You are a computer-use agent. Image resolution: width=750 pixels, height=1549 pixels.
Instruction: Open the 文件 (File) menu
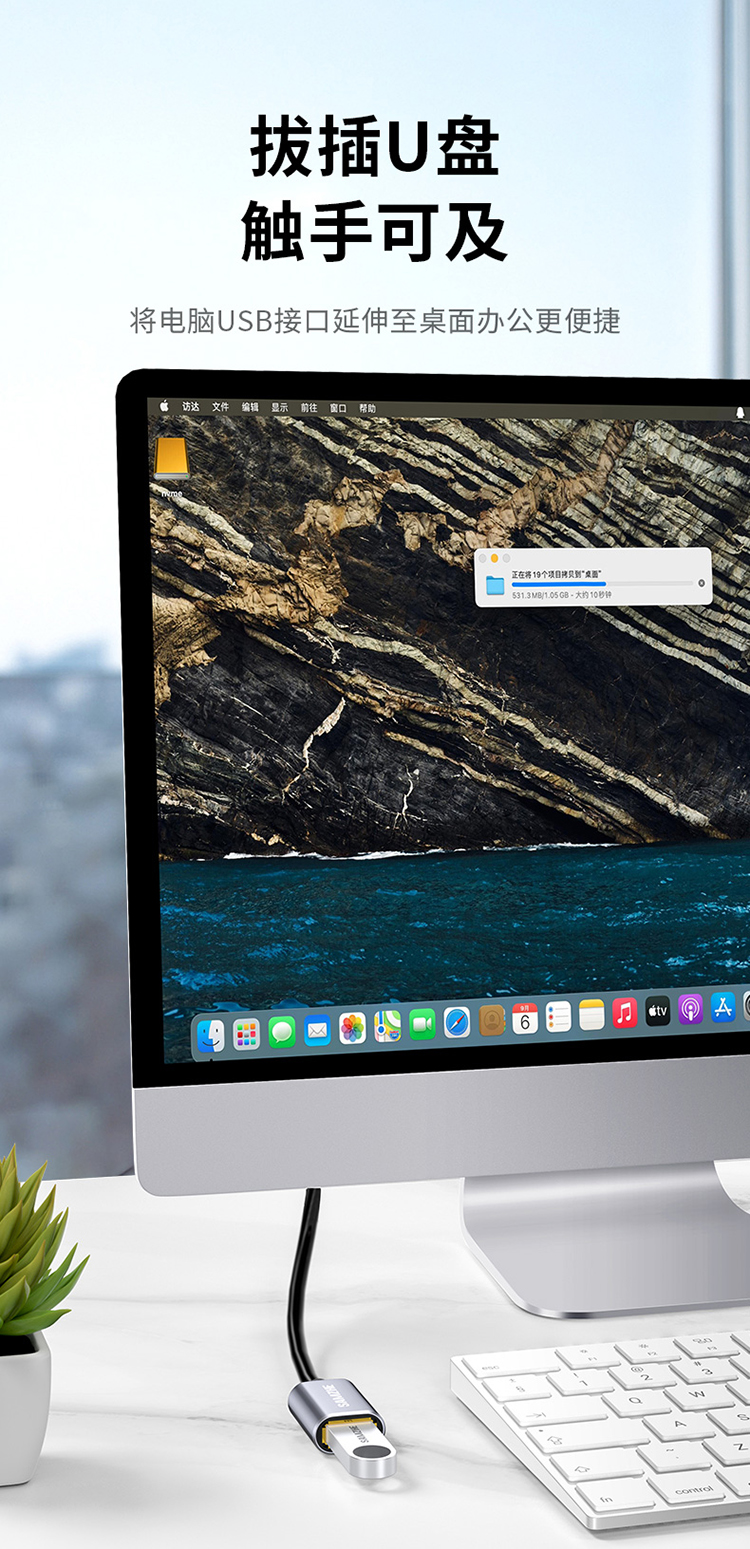[x=220, y=407]
